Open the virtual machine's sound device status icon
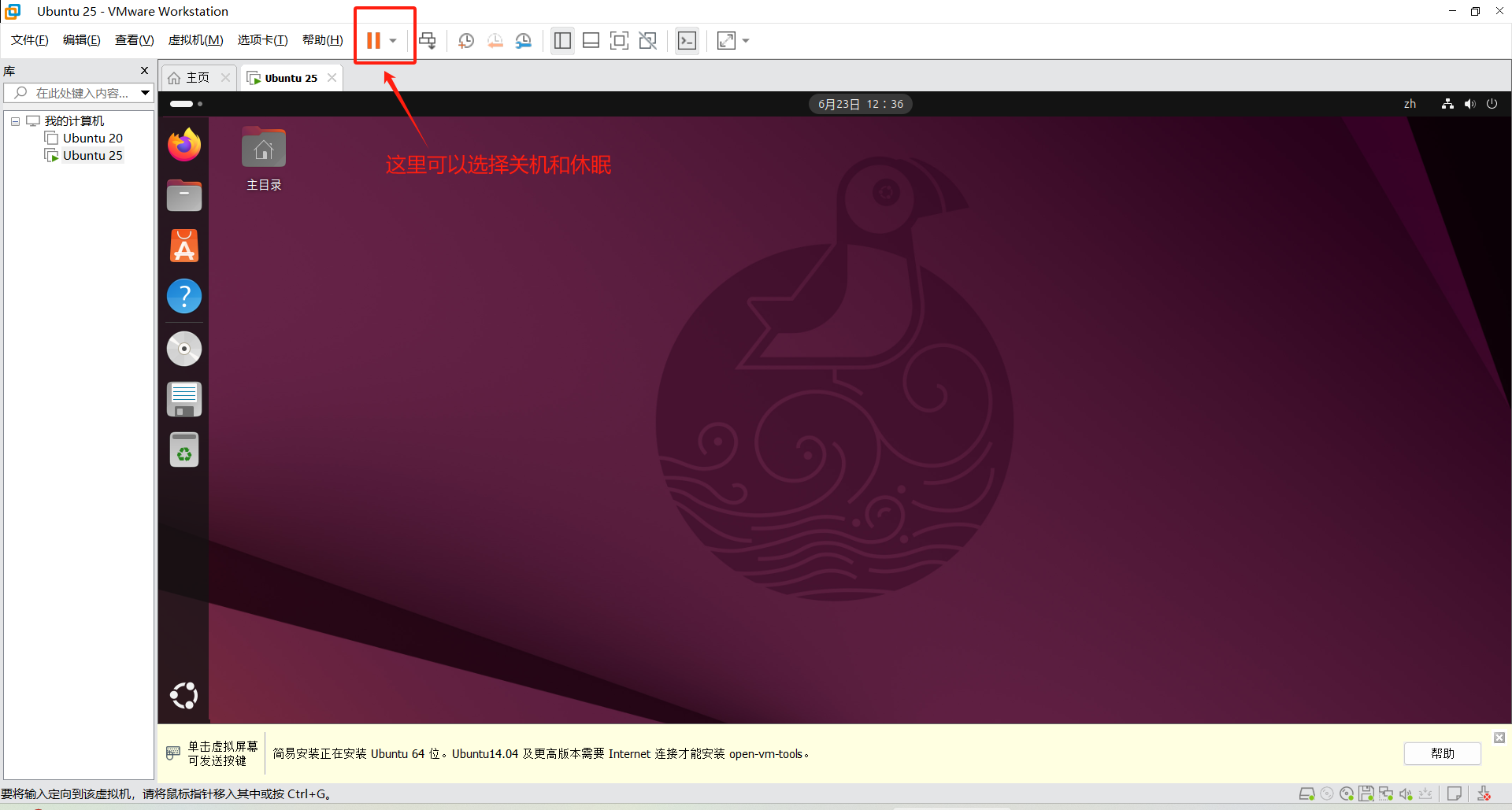 click(x=1406, y=793)
